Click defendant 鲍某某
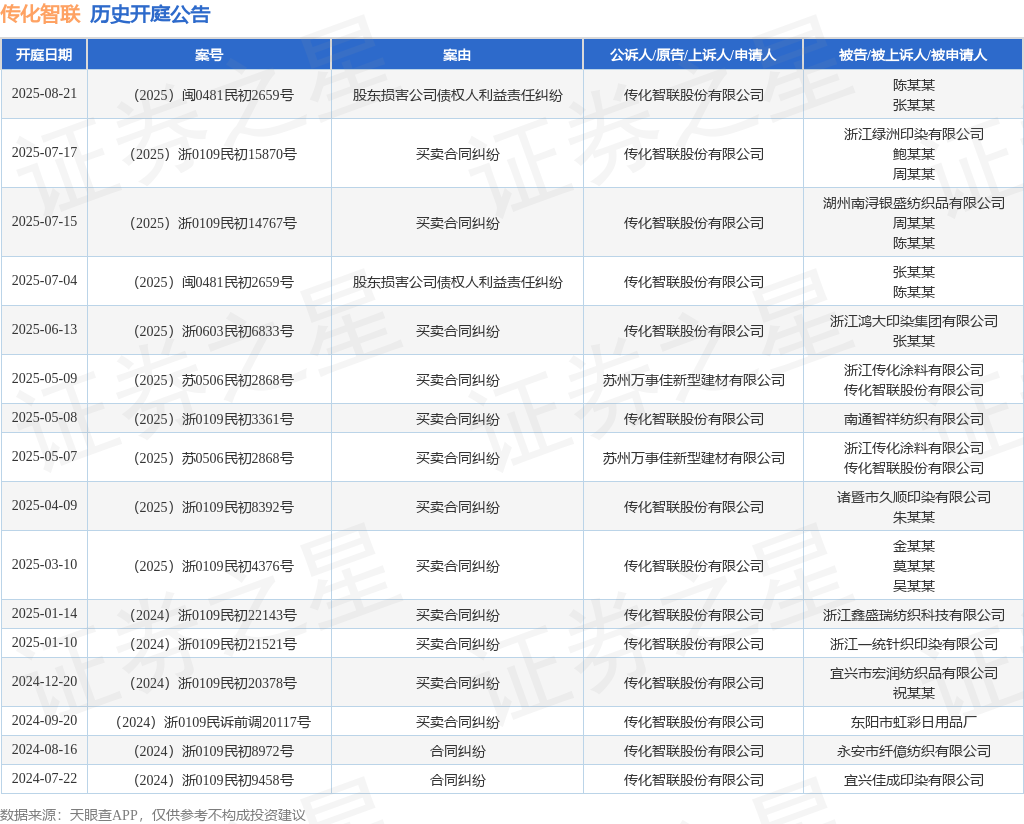The image size is (1024, 824). [914, 154]
